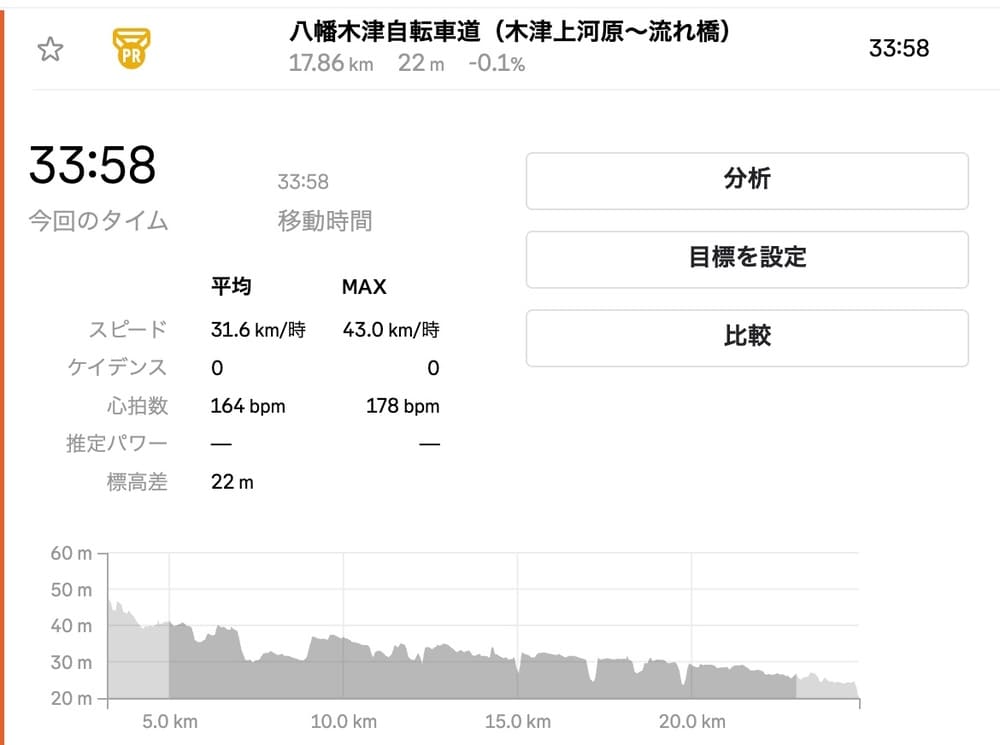Select the スピード row label
This screenshot has width=1000, height=745.
(129, 329)
